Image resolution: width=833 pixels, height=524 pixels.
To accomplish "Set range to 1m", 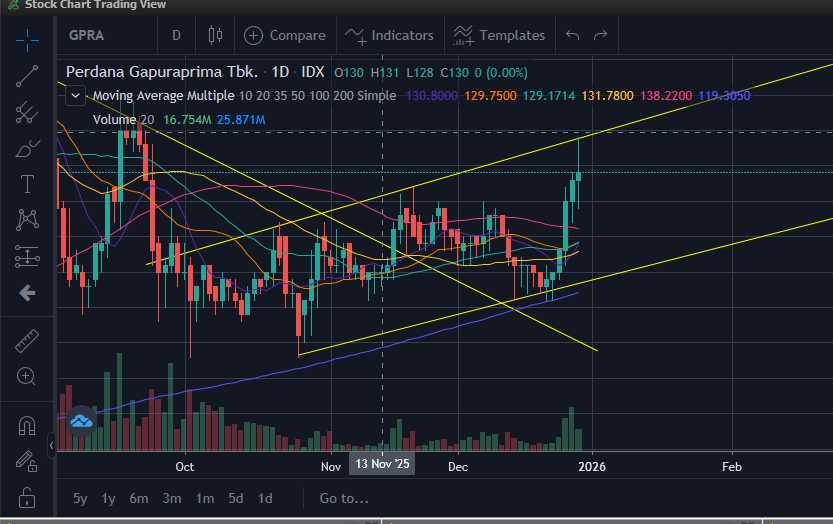I will pyautogui.click(x=205, y=498).
